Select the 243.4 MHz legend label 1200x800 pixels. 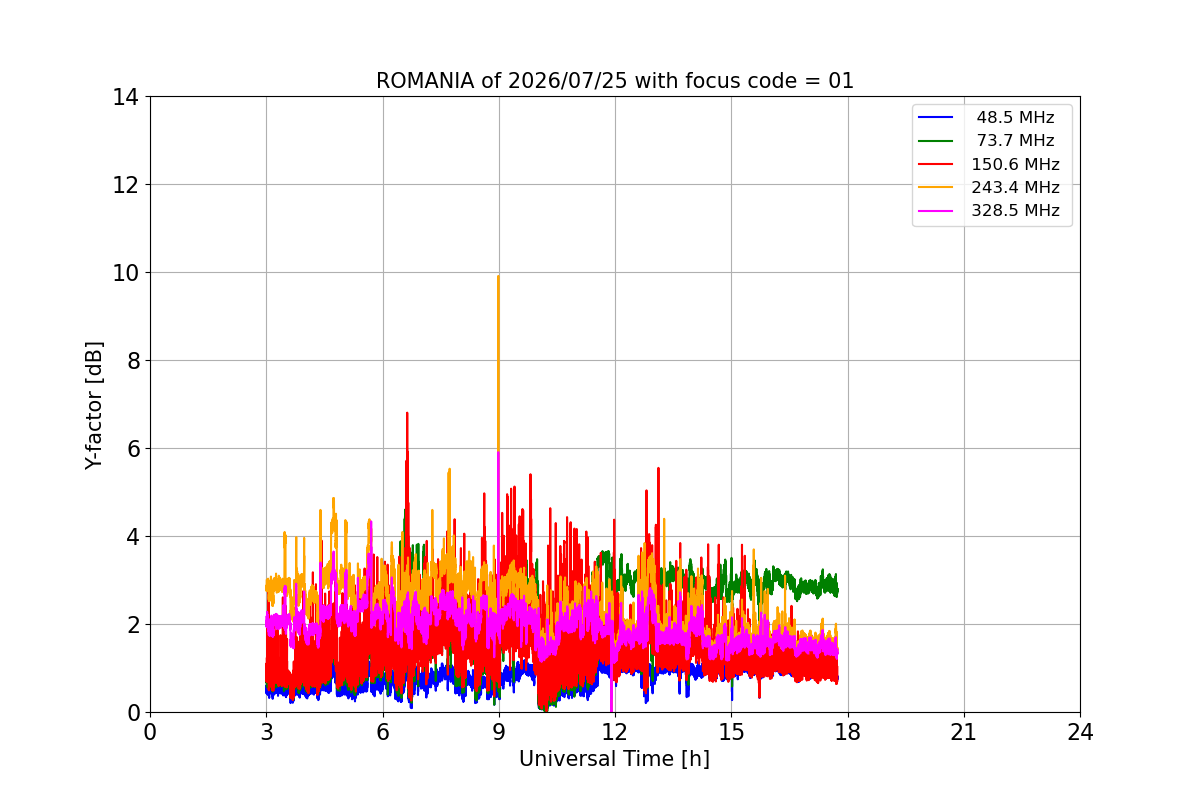tap(1015, 187)
